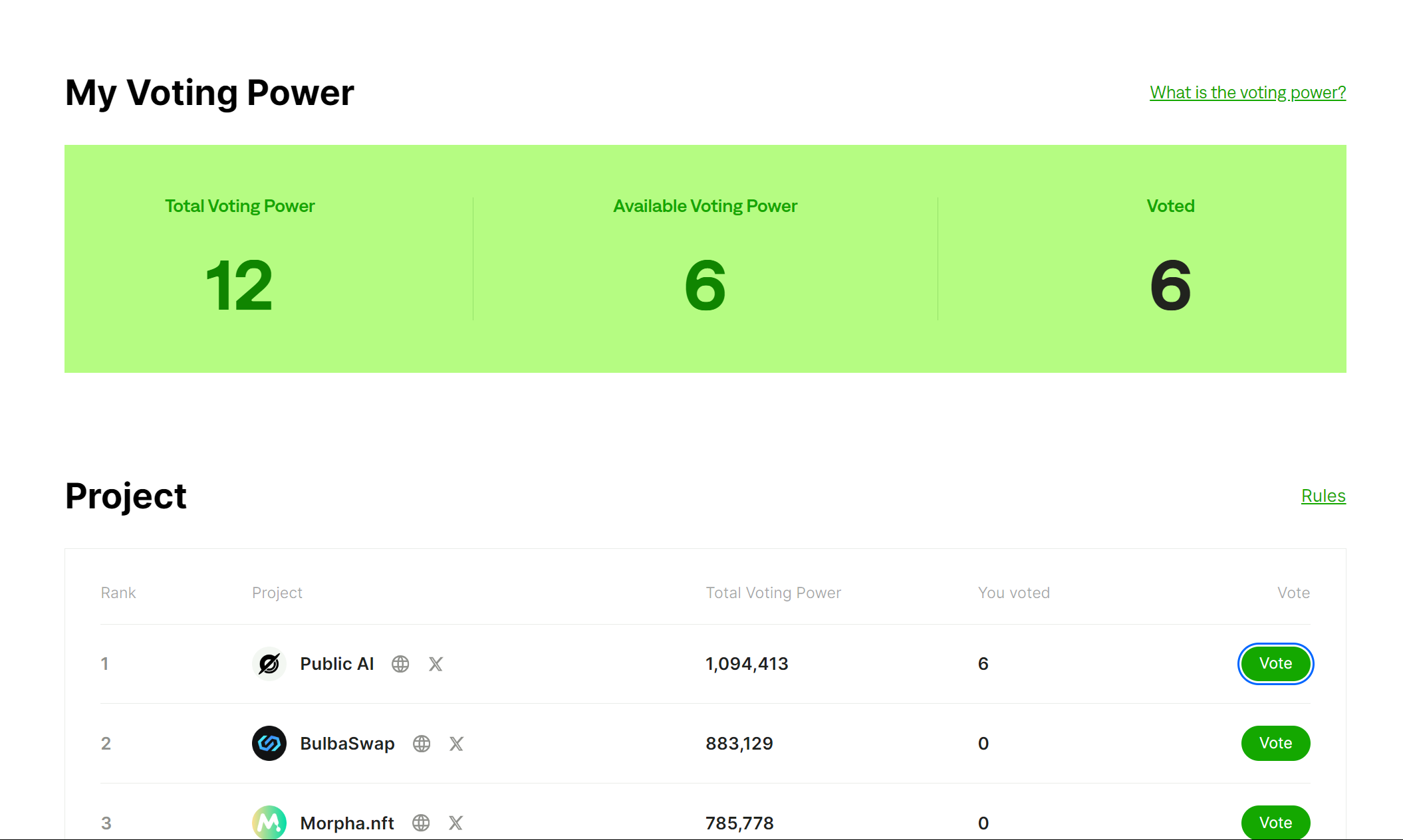Click the Morpha.nft project name
Viewport: 1403px width, 840px height.
pos(347,823)
